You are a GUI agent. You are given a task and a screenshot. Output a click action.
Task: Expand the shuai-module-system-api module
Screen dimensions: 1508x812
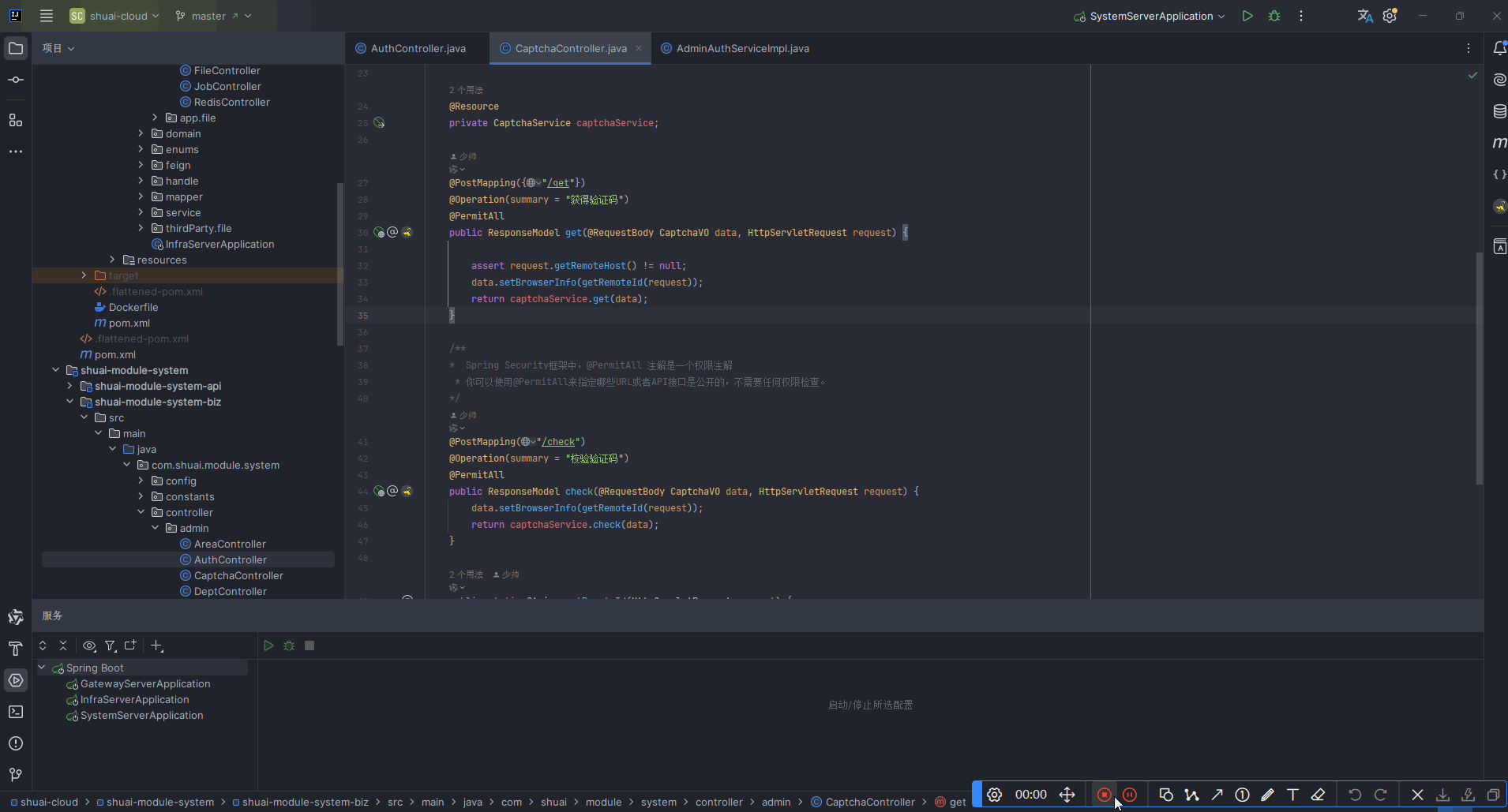(x=69, y=386)
